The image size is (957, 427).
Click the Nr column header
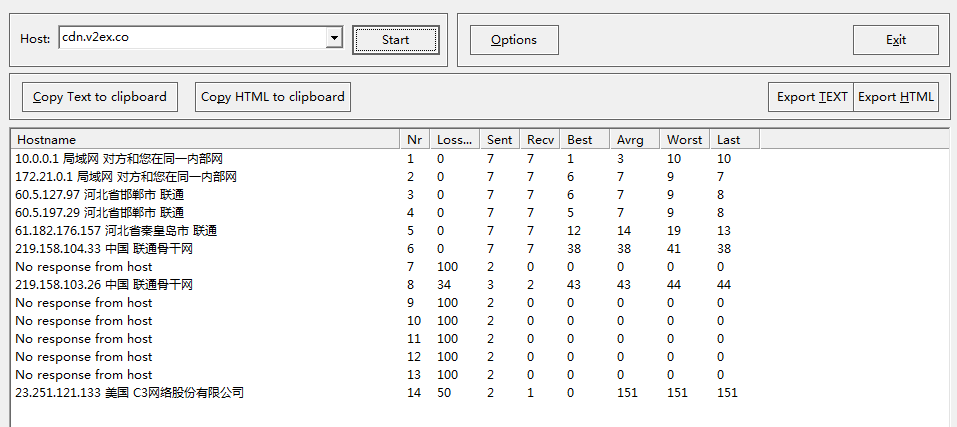pyautogui.click(x=415, y=139)
